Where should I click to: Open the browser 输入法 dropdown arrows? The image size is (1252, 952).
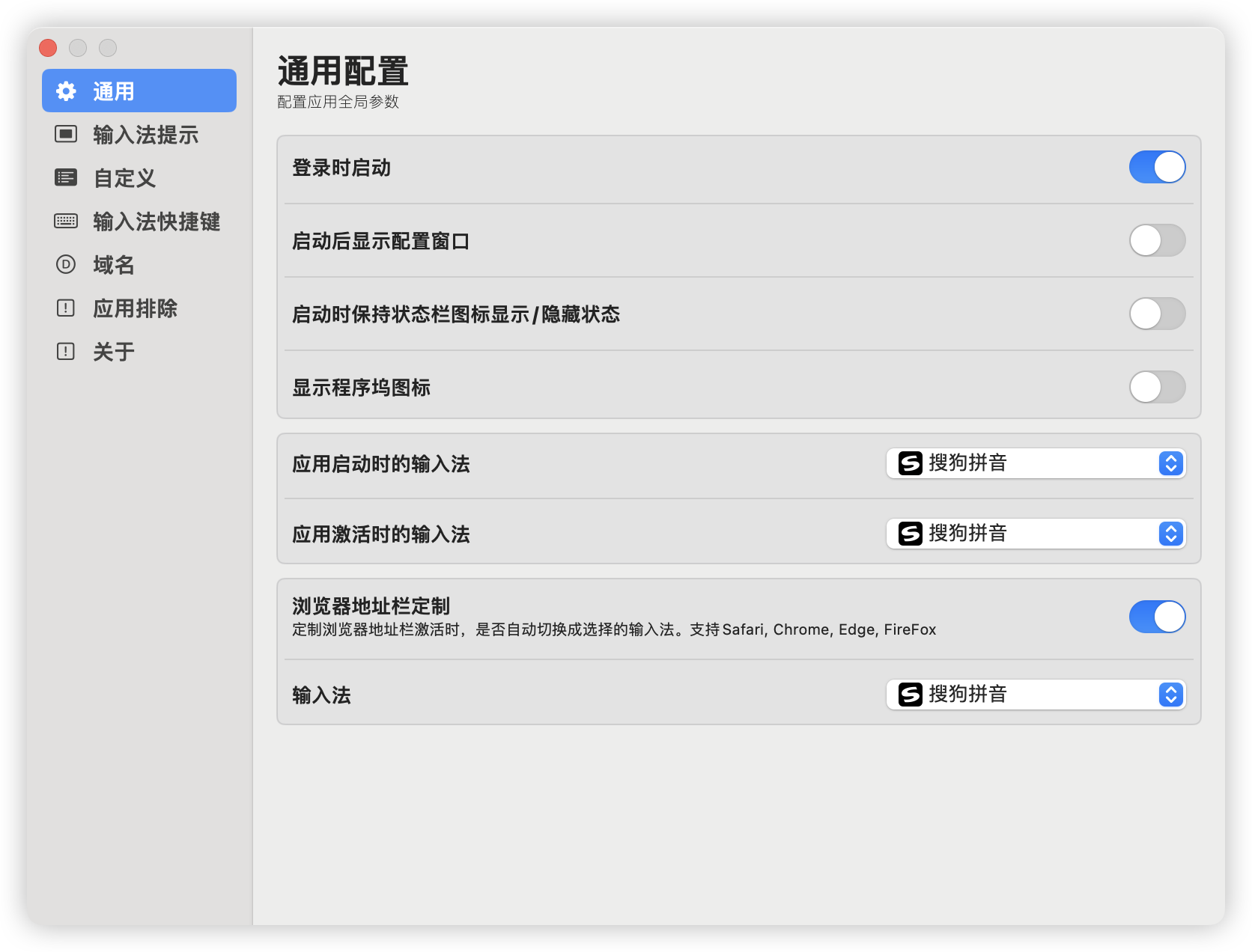pos(1171,695)
